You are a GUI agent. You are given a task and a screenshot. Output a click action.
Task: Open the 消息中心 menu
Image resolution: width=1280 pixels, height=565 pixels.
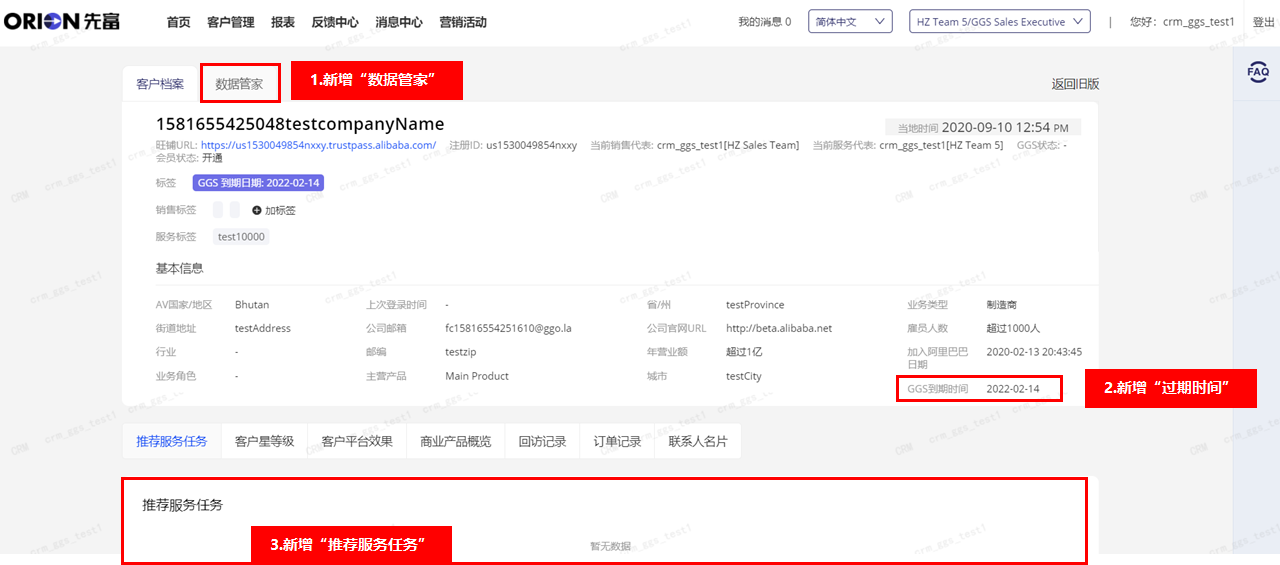click(399, 22)
